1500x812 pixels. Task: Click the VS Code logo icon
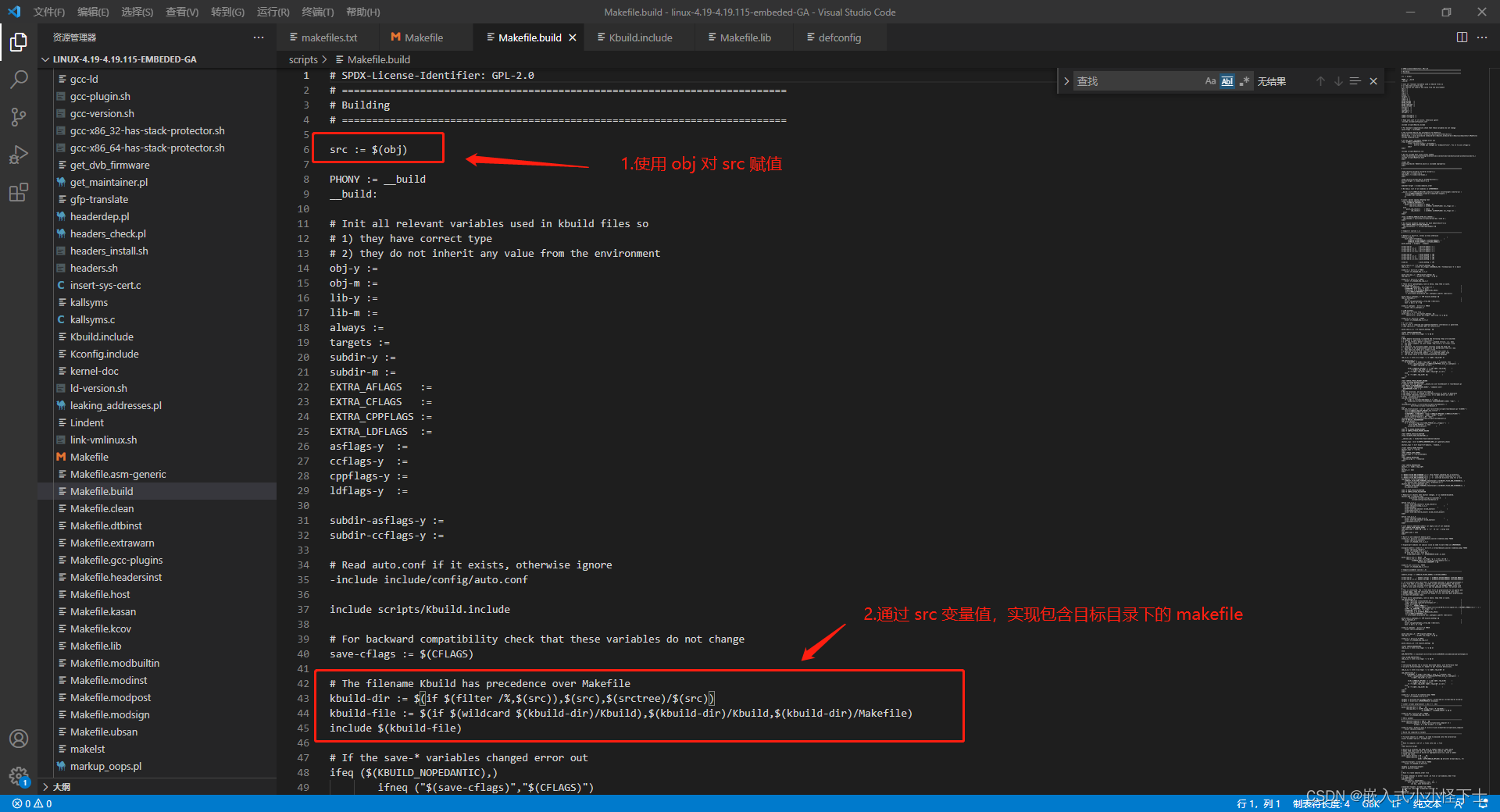(14, 12)
